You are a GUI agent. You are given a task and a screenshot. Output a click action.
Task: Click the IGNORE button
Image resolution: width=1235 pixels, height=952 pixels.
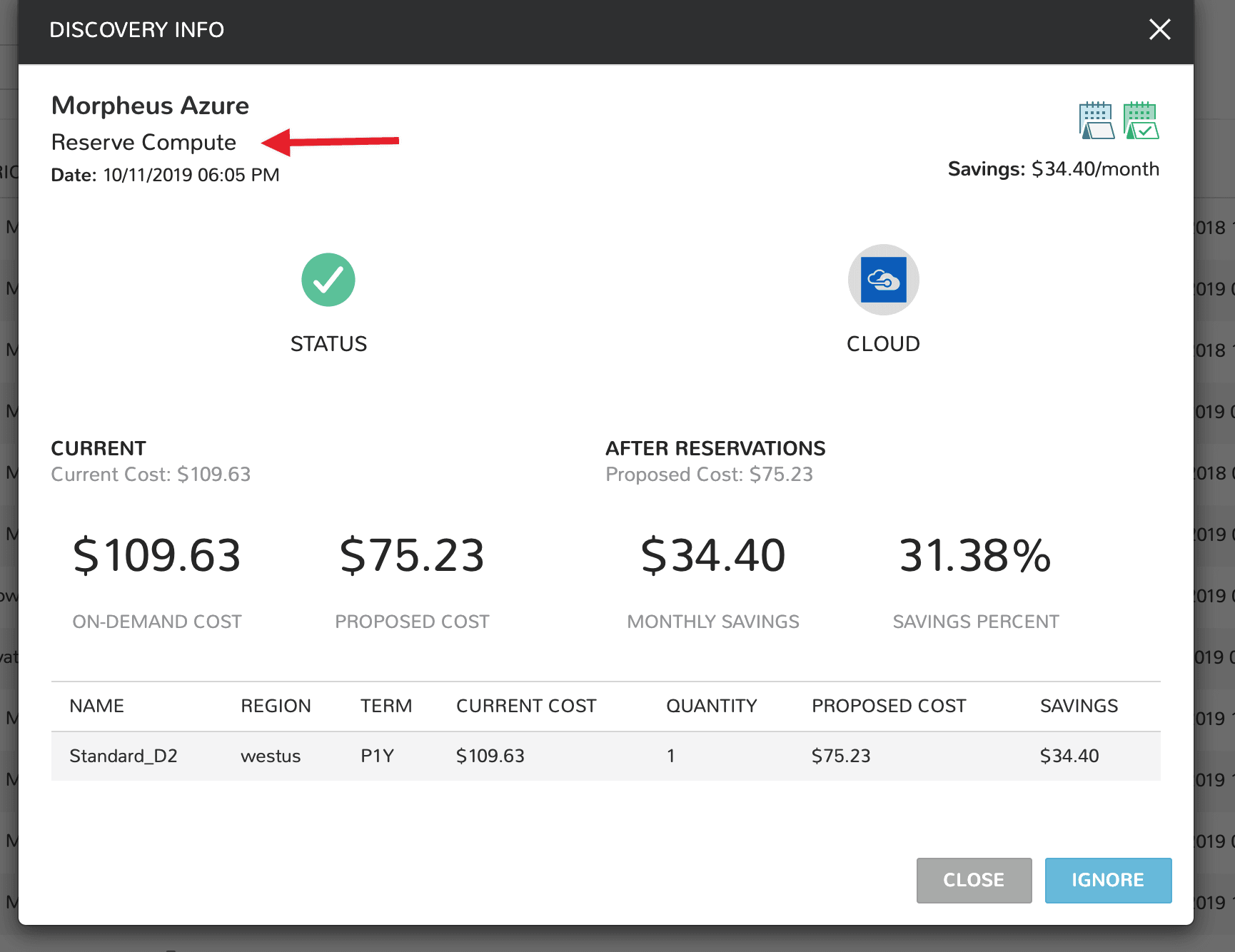[x=1108, y=880]
